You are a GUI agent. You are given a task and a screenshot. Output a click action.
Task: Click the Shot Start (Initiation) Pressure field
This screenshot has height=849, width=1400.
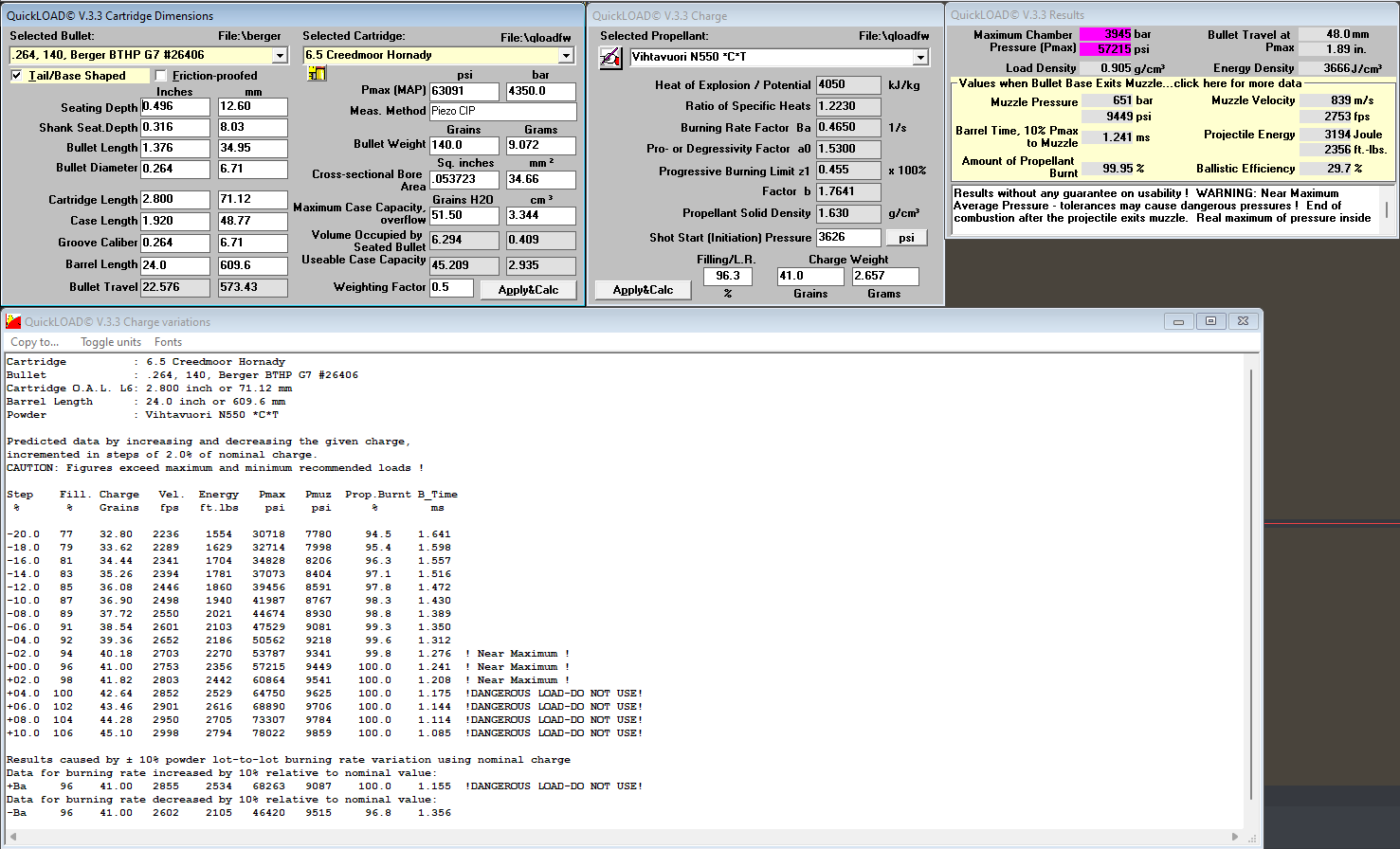[x=848, y=237]
